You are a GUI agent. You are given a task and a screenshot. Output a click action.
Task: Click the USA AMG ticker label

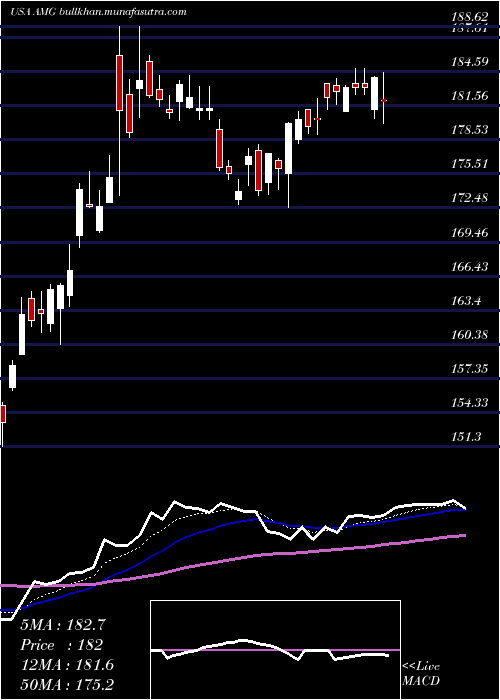(x=34, y=12)
